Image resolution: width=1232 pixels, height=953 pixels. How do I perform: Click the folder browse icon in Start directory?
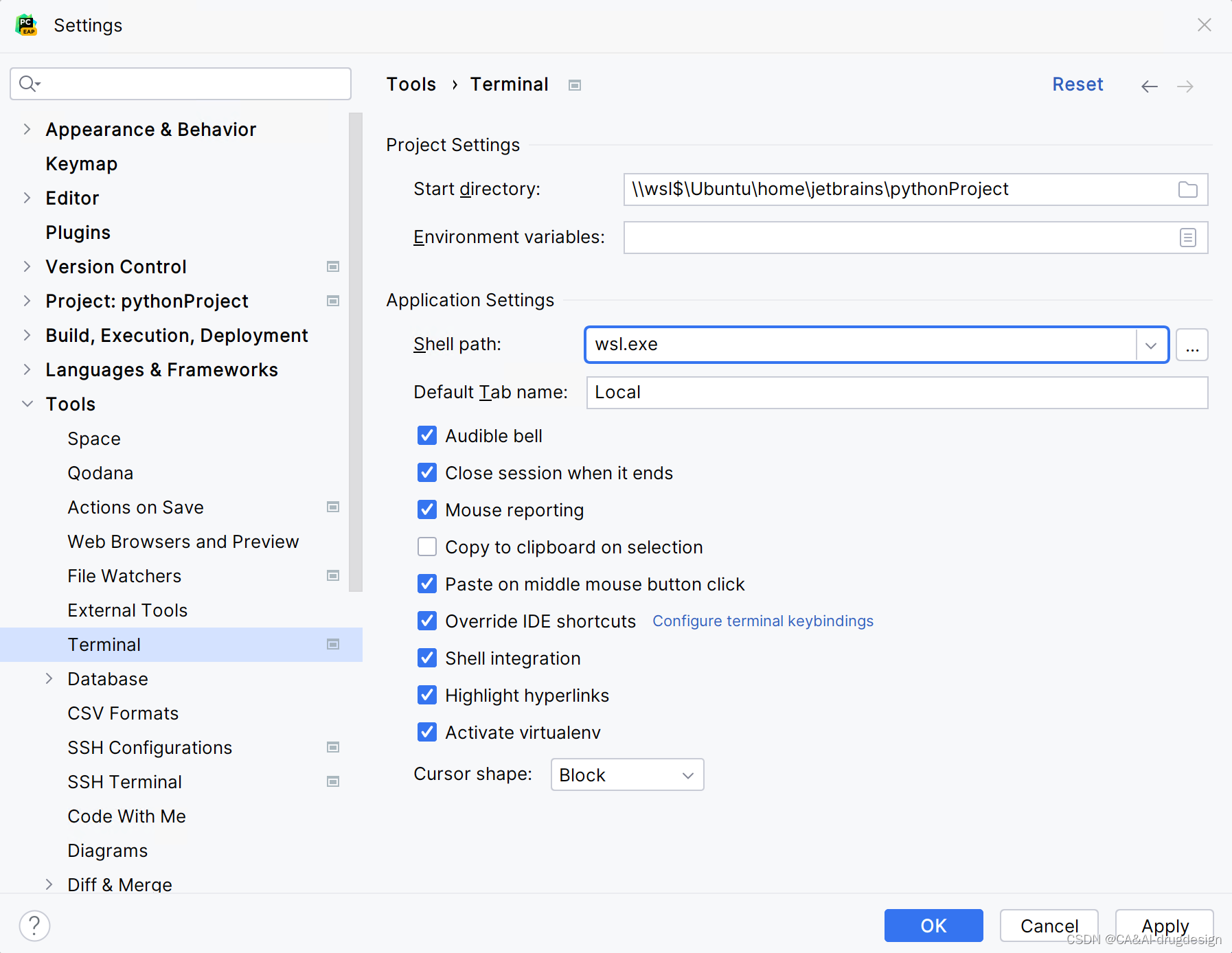(1187, 190)
